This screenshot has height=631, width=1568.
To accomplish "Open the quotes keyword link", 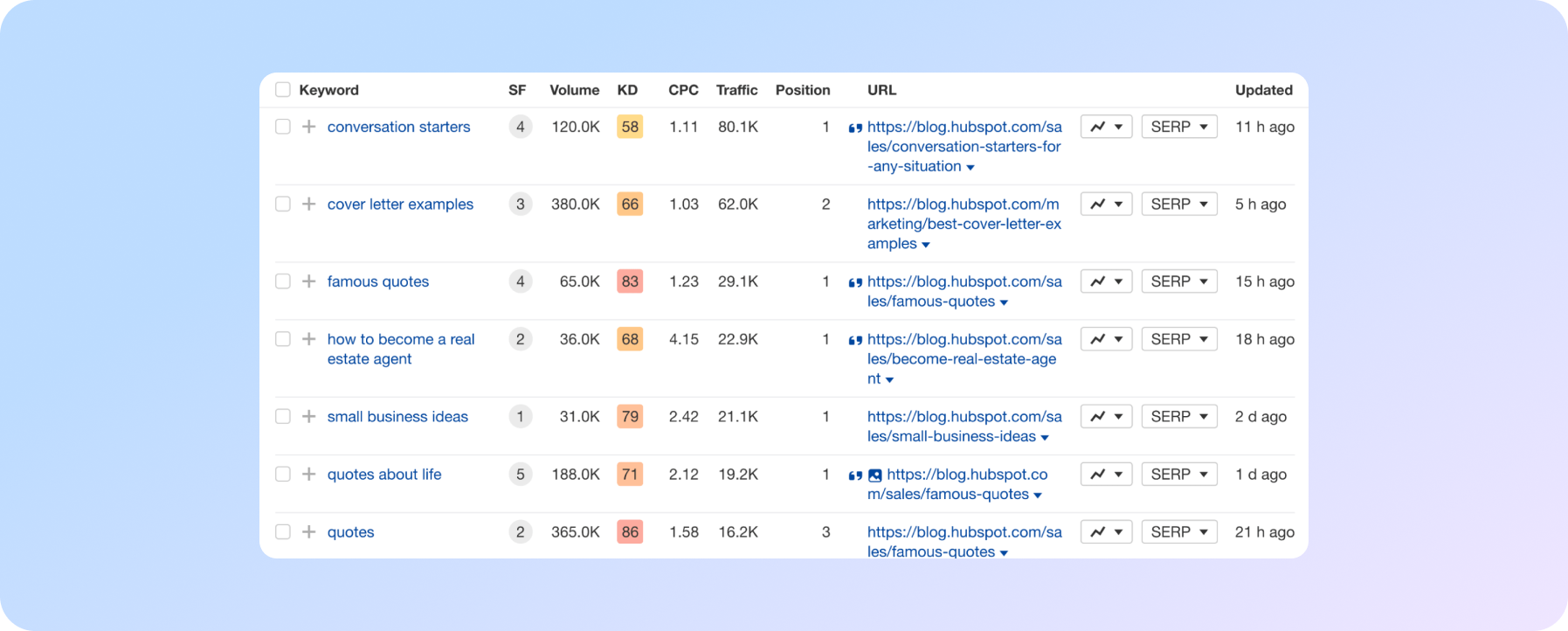I will pyautogui.click(x=350, y=531).
